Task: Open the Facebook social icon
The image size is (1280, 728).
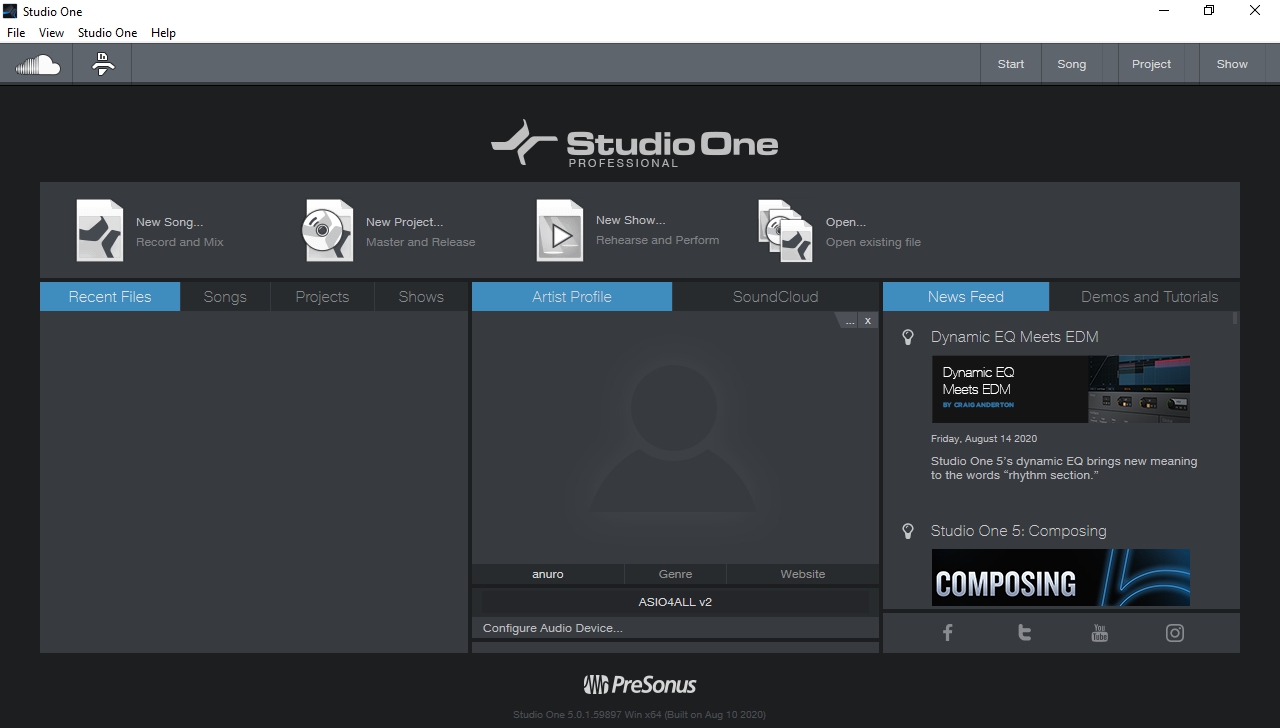Action: (x=947, y=633)
